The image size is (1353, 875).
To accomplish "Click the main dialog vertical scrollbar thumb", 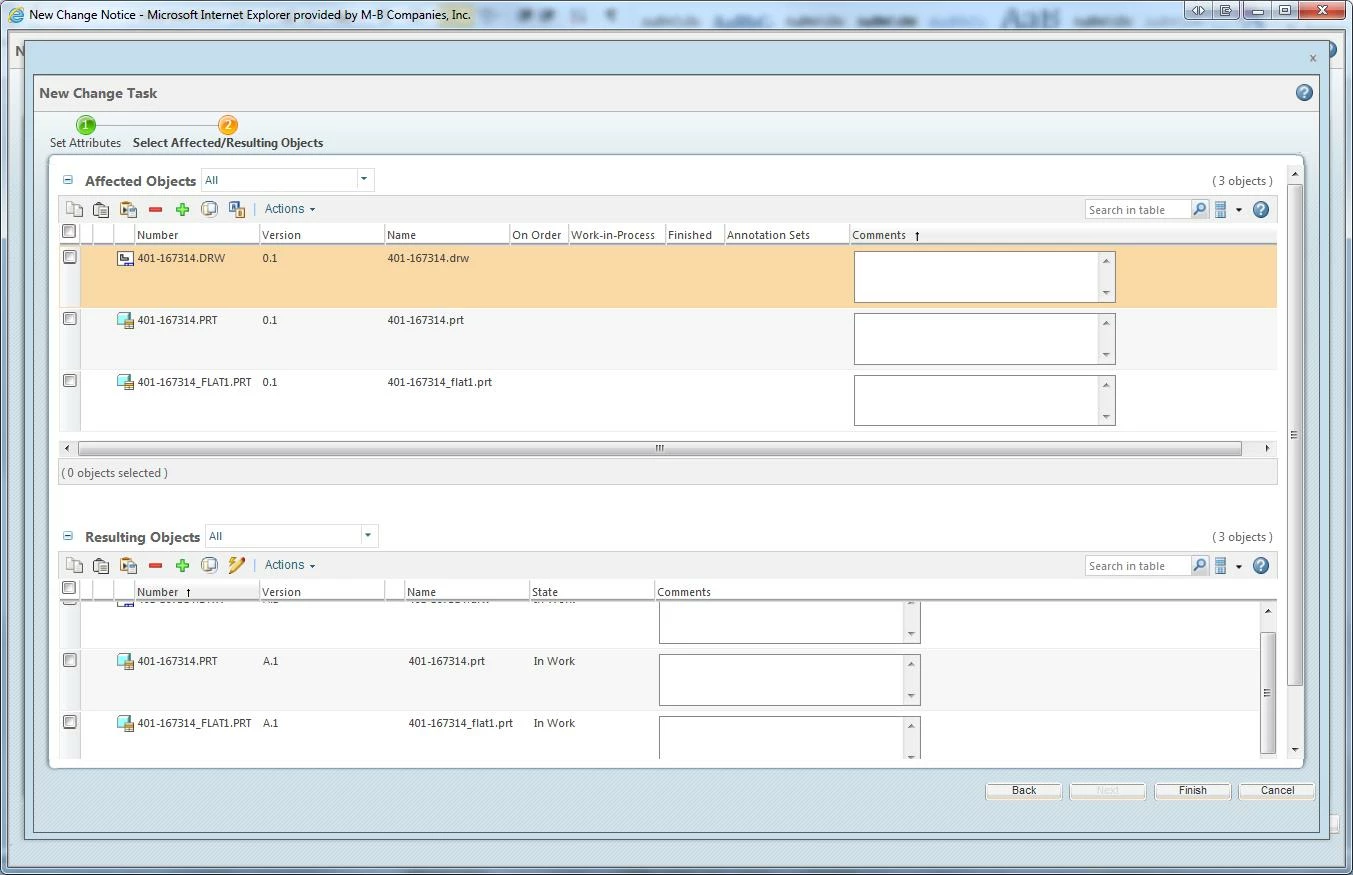I will [1295, 435].
